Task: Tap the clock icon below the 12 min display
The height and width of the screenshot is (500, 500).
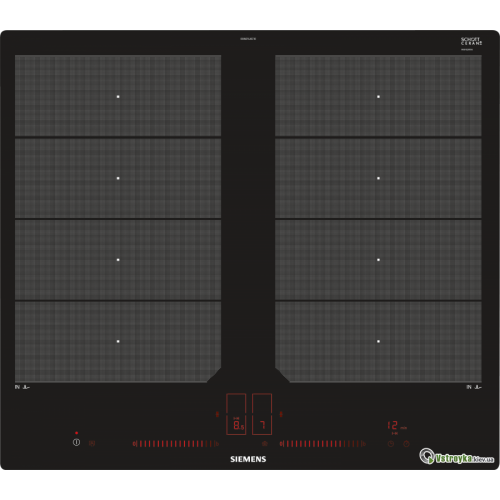Action: pyautogui.click(x=391, y=444)
